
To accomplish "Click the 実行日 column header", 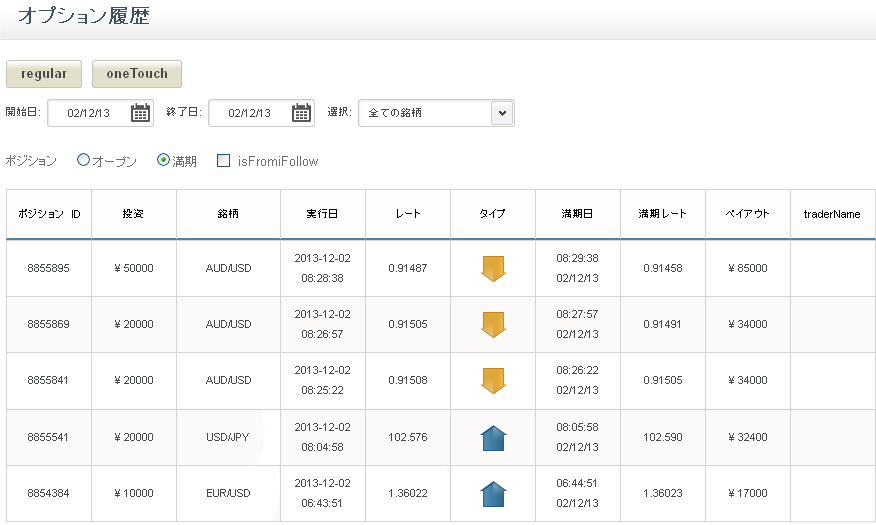I will (x=322, y=214).
